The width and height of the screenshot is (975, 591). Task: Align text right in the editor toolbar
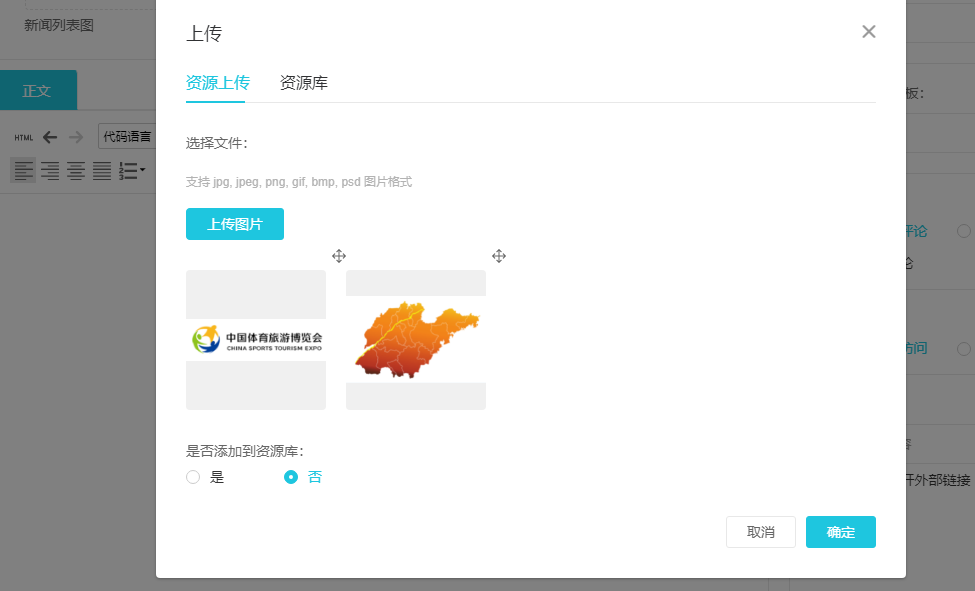(x=50, y=170)
